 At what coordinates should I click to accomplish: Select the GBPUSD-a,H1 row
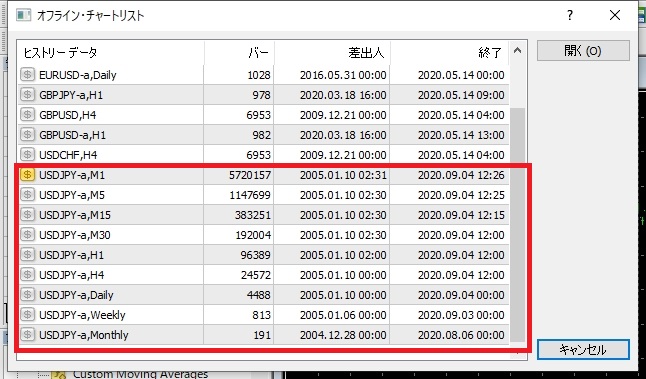(263, 135)
